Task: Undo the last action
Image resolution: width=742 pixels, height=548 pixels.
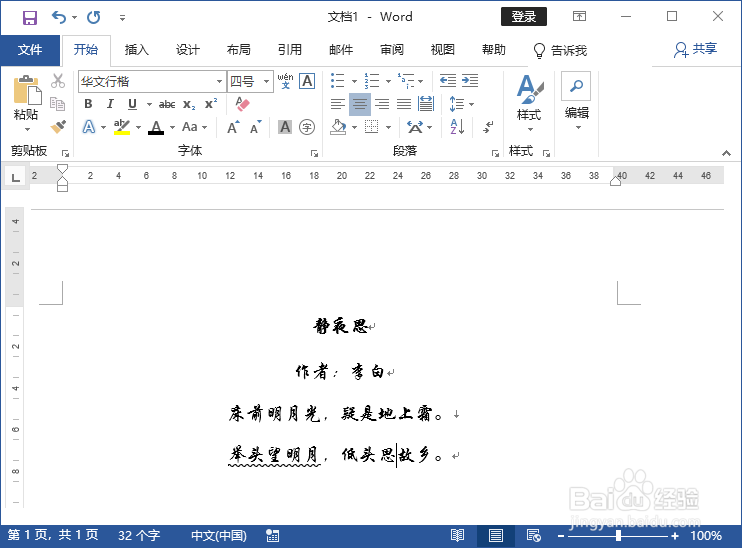Action: (x=59, y=18)
